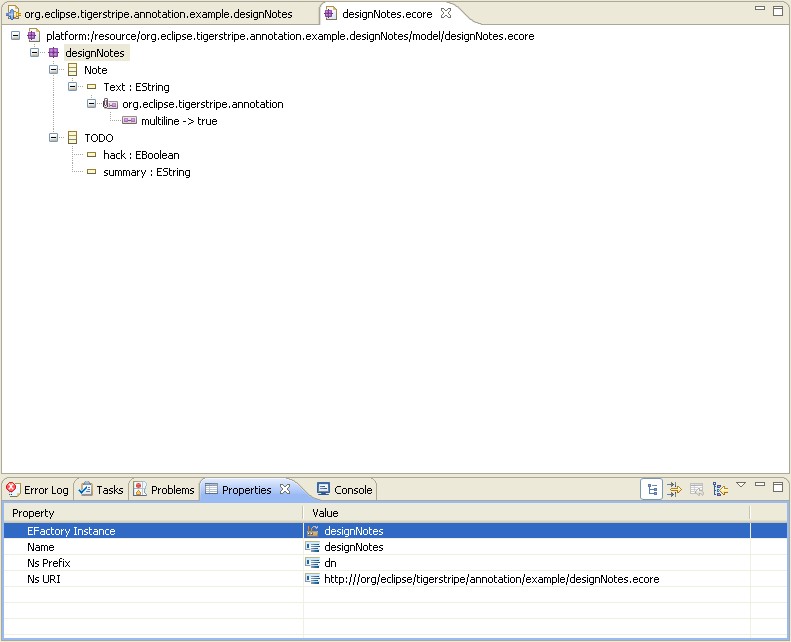
Task: Toggle Show Categories in Properties view
Action: point(651,489)
